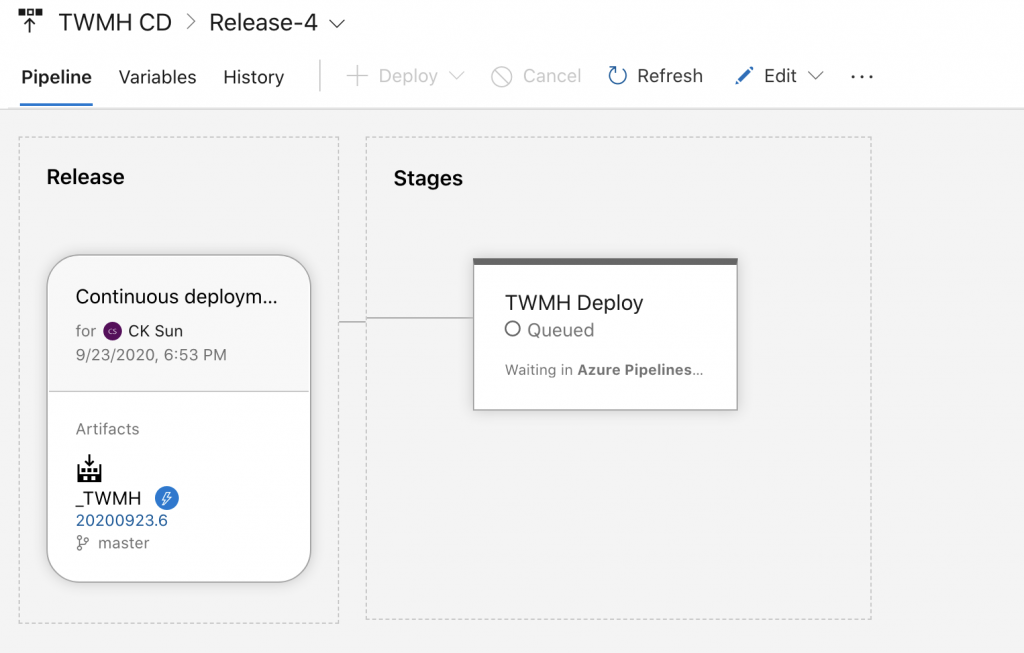The width and height of the screenshot is (1024, 653).
Task: Click Waiting in Azure Pipelines message
Action: coord(604,370)
